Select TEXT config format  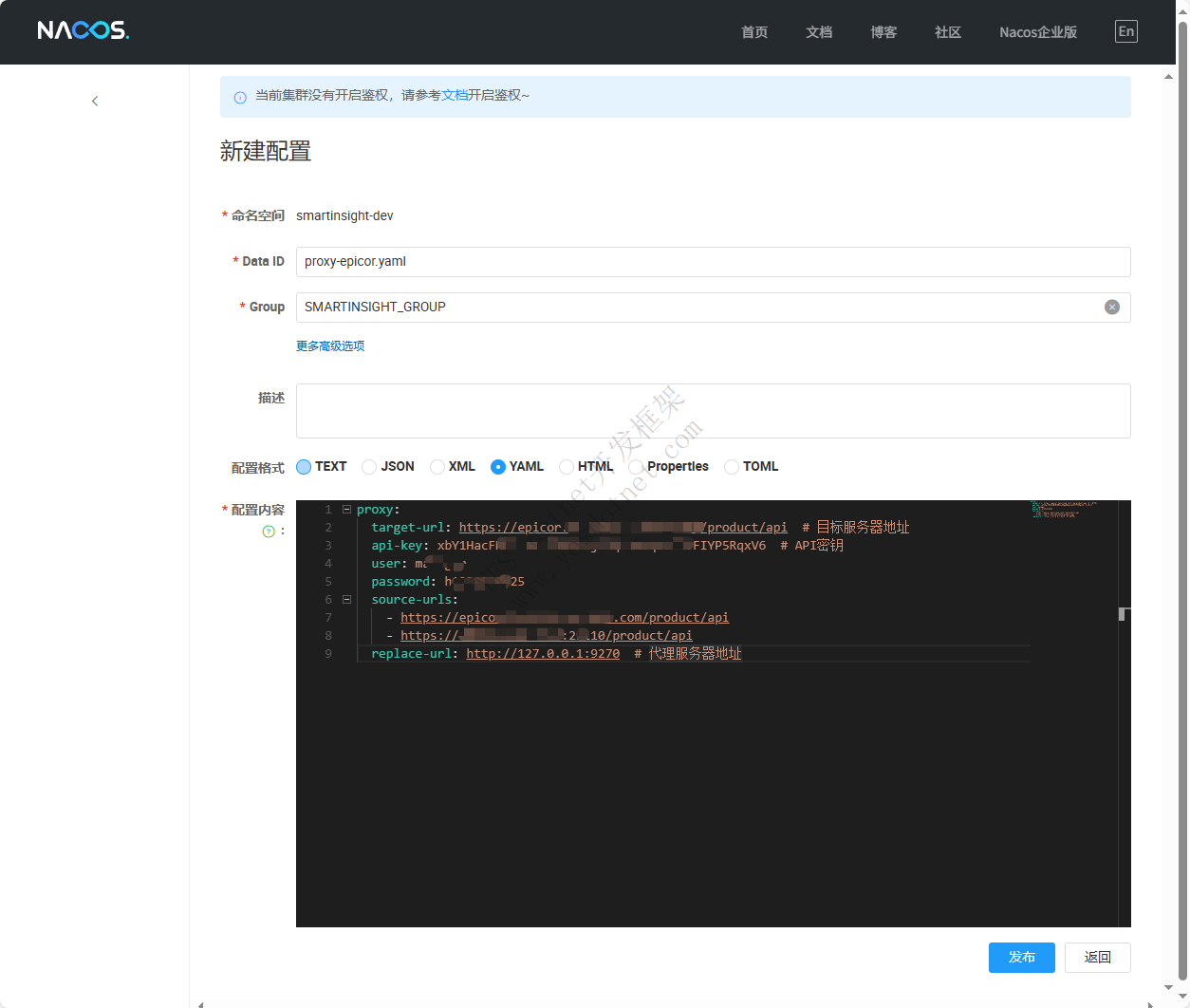[304, 467]
